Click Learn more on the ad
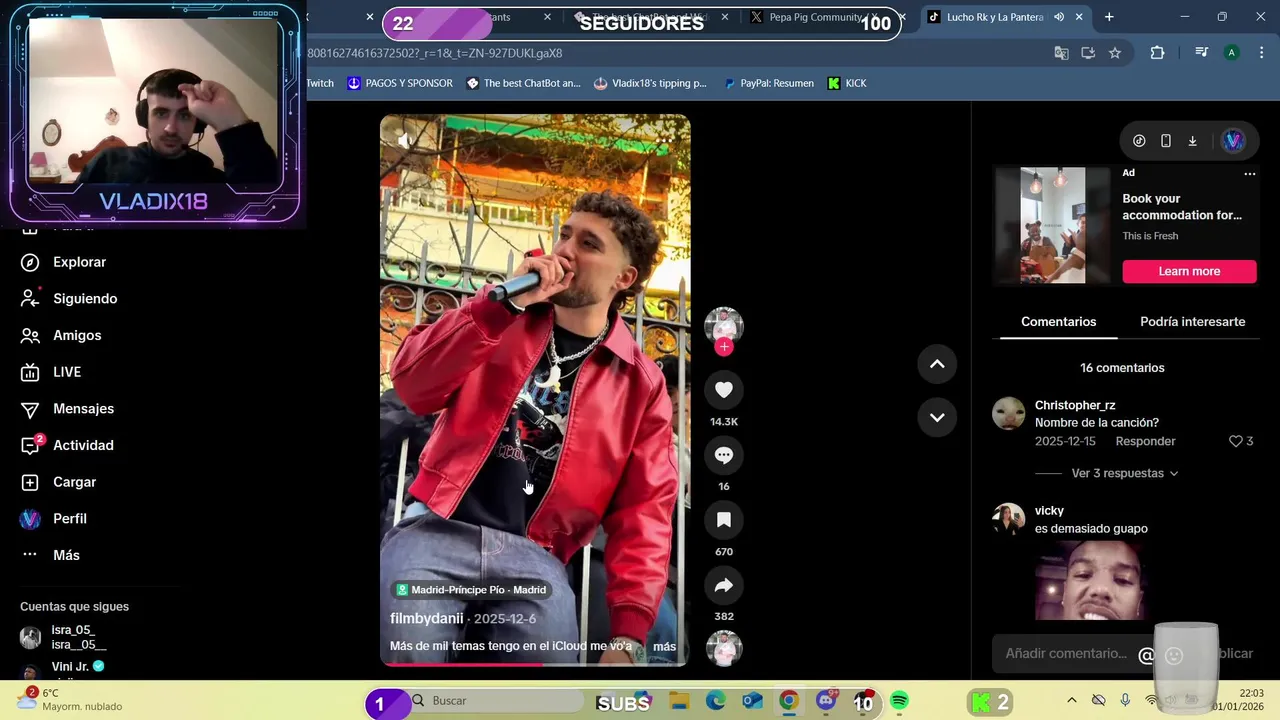Screen dimensions: 1280x720 (x=1189, y=271)
